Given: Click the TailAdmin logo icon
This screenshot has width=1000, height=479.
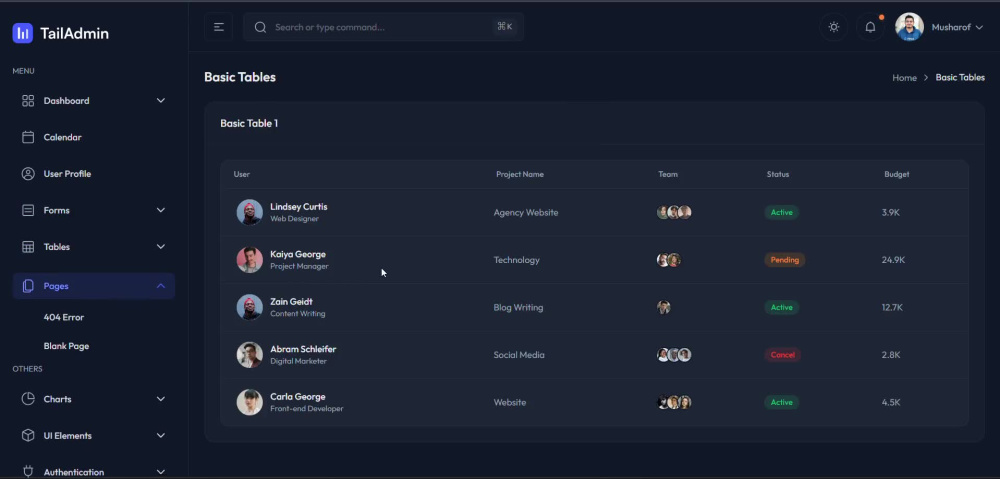Looking at the screenshot, I should pyautogui.click(x=22, y=33).
